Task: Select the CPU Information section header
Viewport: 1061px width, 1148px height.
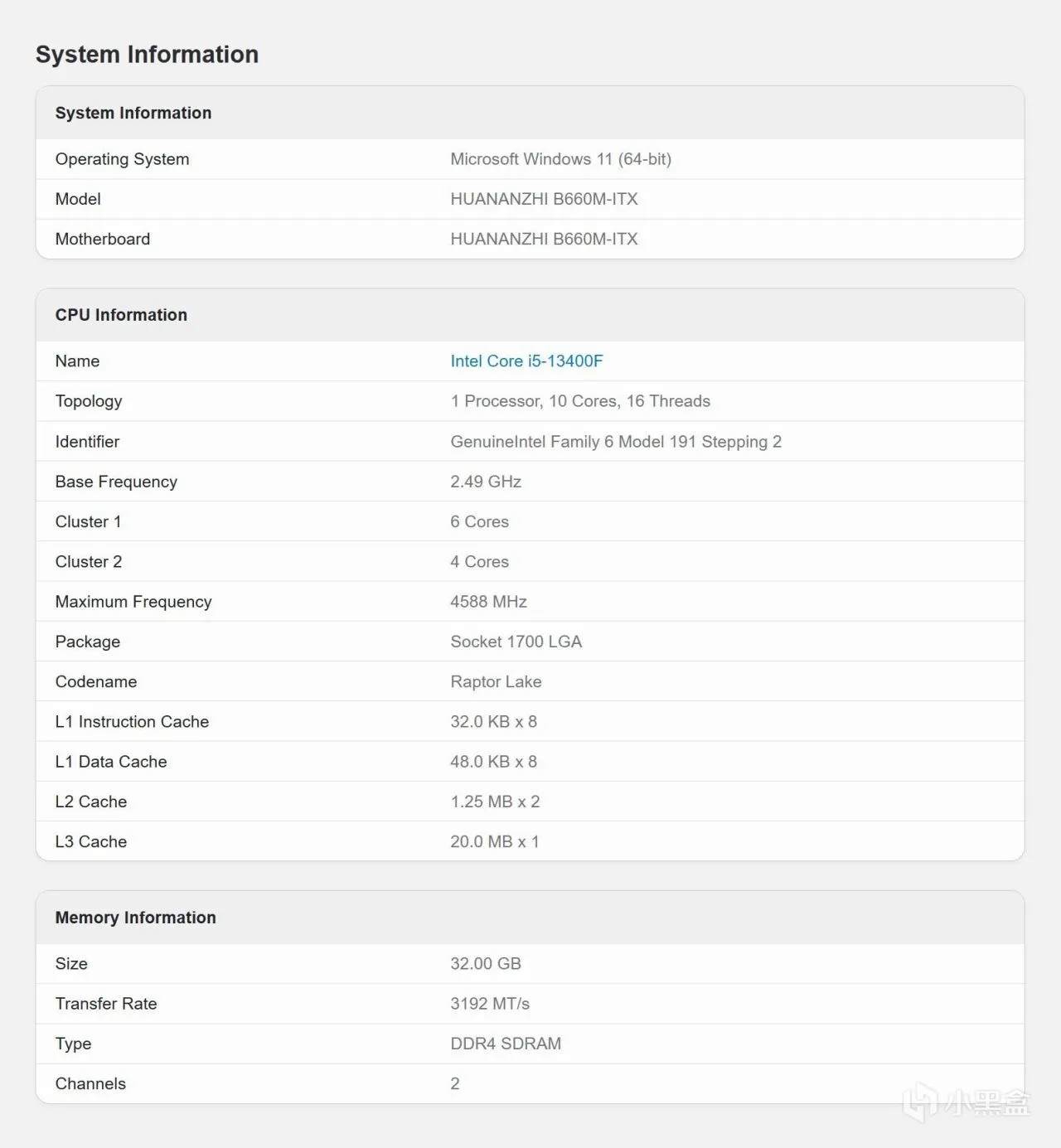Action: [121, 315]
